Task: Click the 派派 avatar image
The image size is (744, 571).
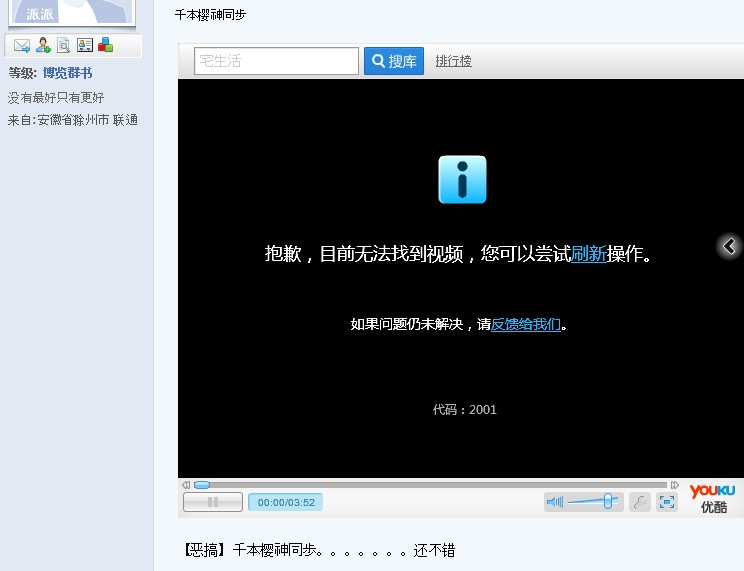Action: point(72,12)
